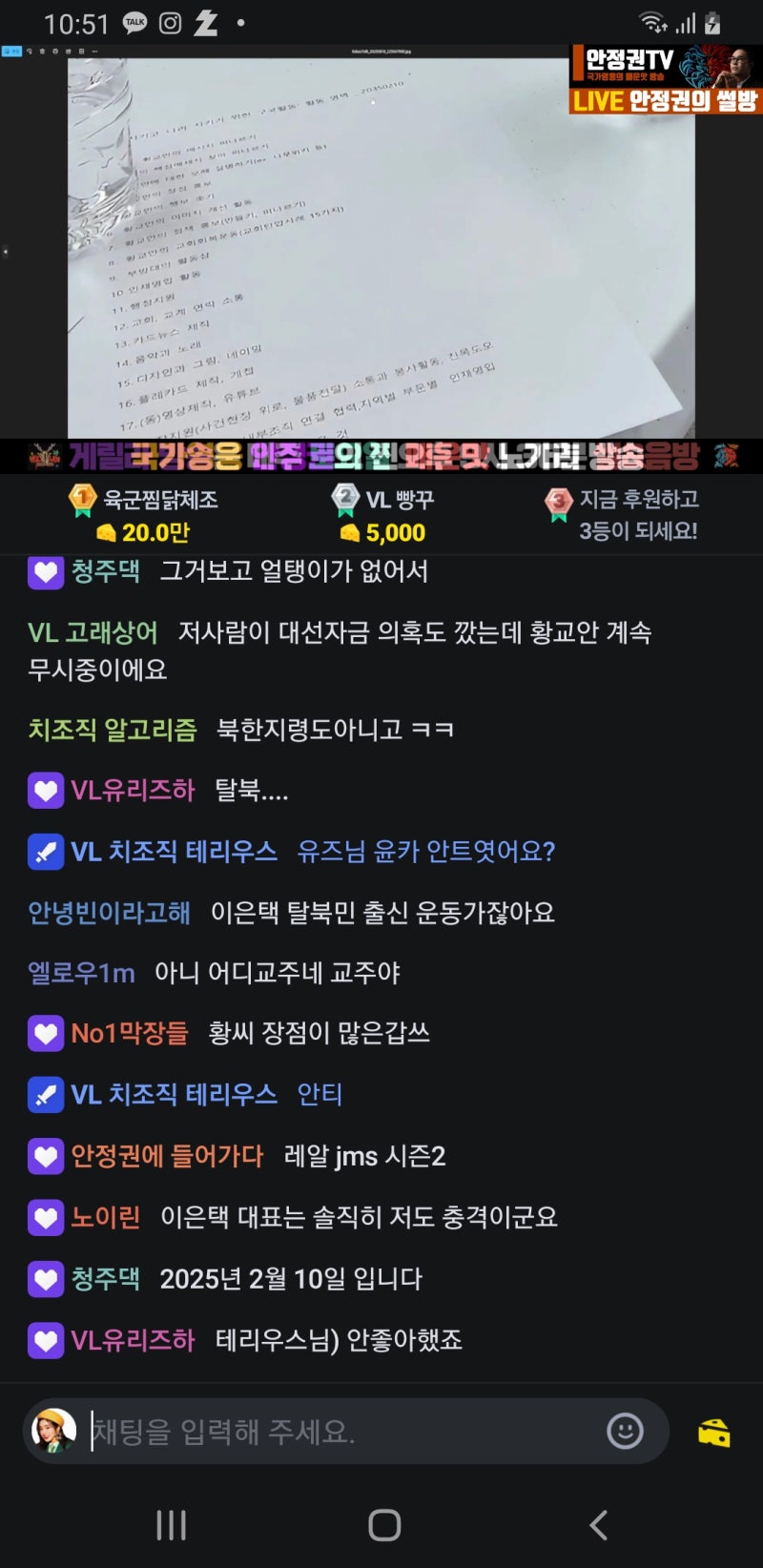Click the chat message input field
763x1568 pixels.
pos(345,1431)
